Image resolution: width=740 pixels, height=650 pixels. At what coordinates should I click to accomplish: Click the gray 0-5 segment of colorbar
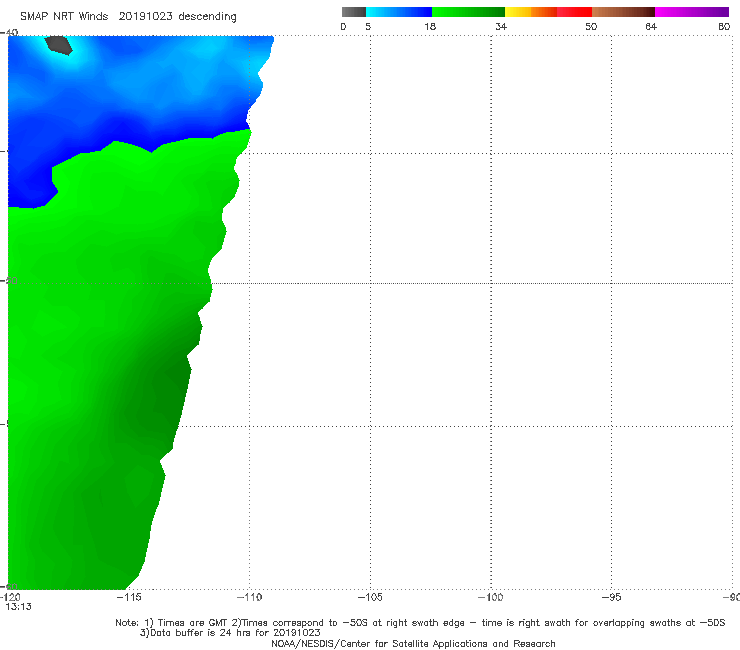[x=354, y=12]
